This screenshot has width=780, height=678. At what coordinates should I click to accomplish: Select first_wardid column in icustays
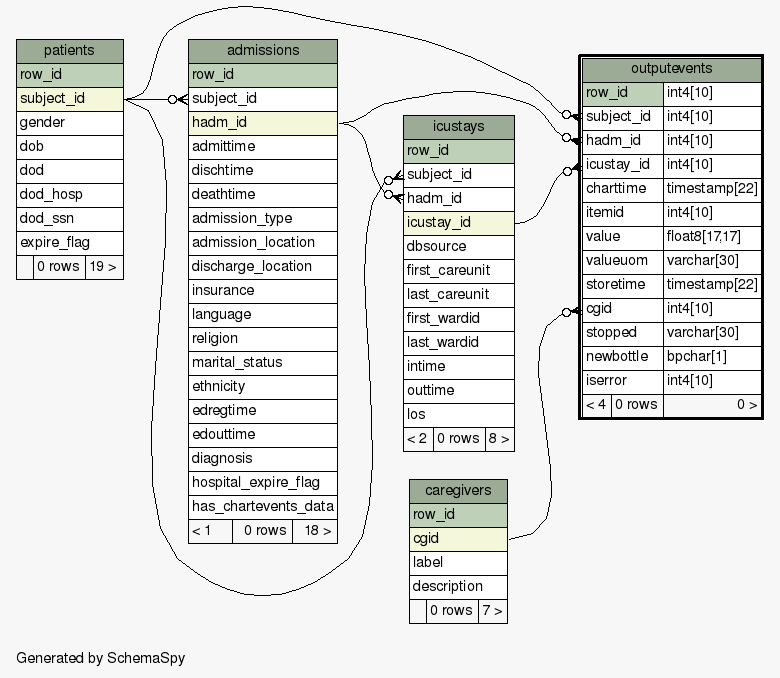tap(459, 319)
